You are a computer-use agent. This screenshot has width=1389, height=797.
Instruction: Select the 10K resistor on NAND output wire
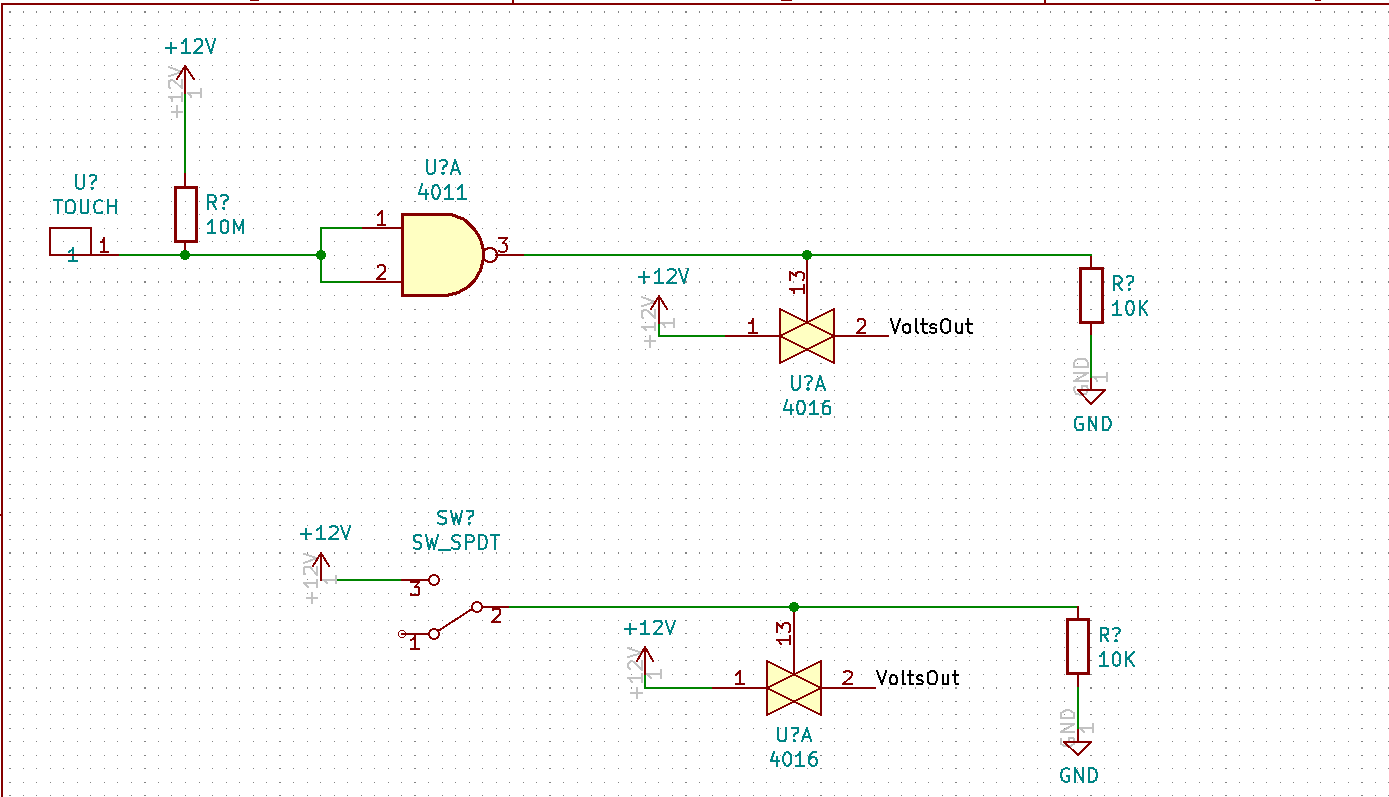[1091, 295]
